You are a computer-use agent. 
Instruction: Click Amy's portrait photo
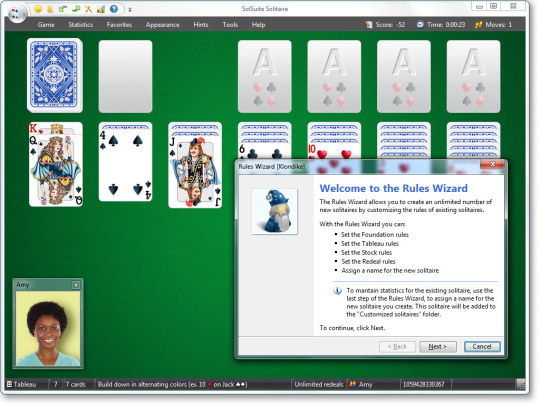tap(48, 329)
